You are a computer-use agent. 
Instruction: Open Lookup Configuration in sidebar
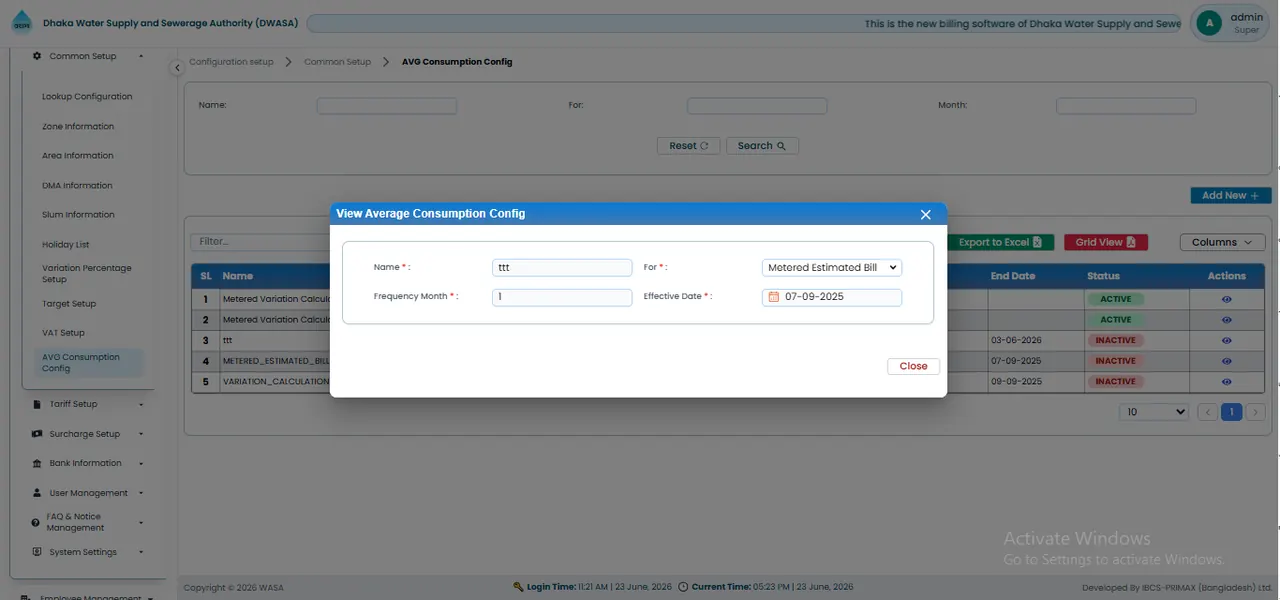[x=87, y=97]
